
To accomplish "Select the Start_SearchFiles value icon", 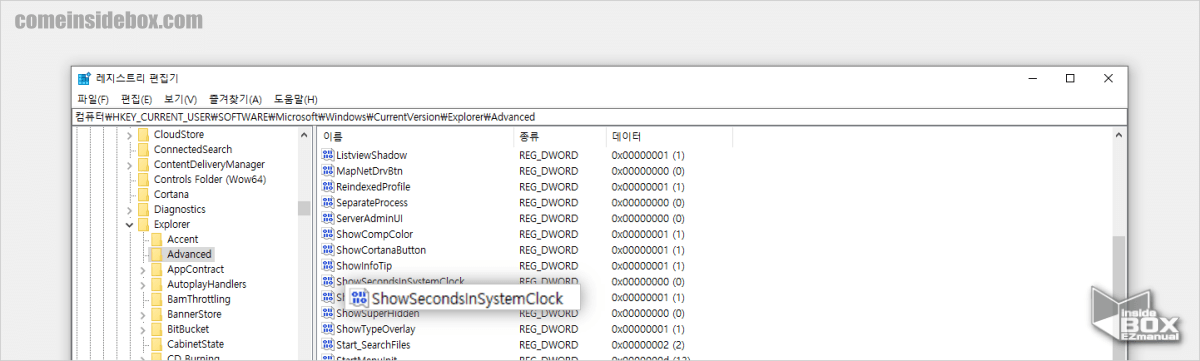I will [x=328, y=345].
